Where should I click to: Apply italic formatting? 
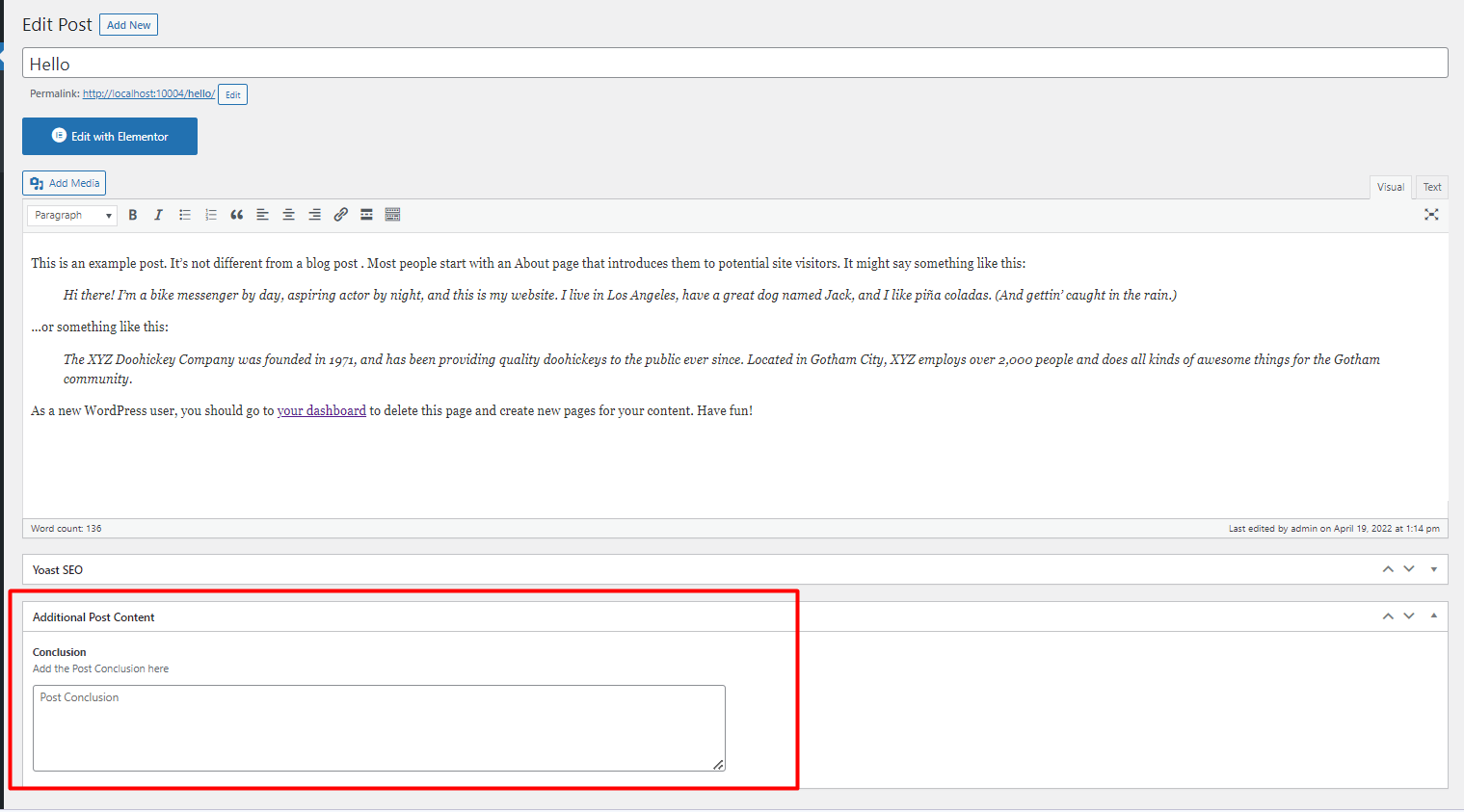coord(158,214)
